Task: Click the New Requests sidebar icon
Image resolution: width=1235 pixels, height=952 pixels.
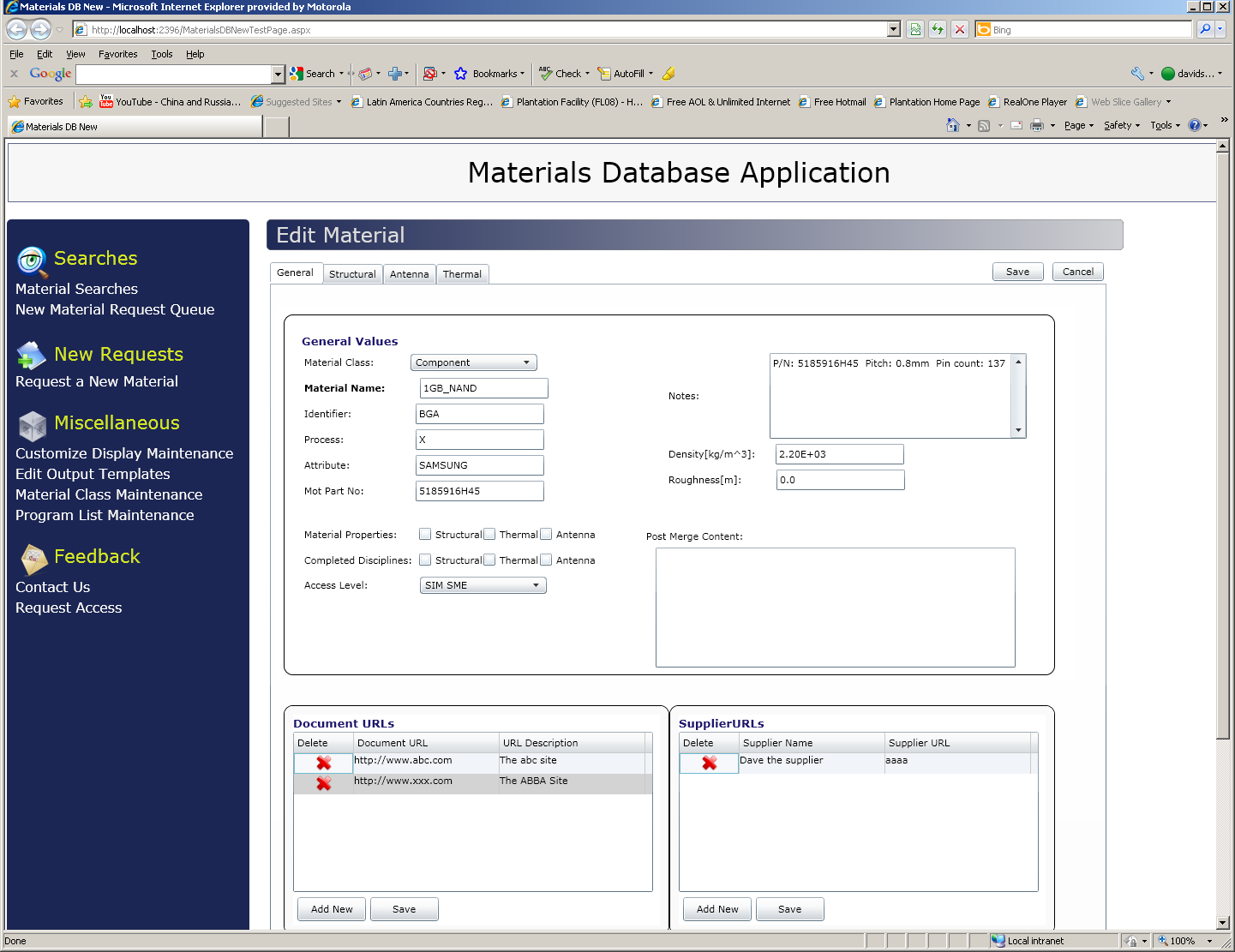Action: (x=32, y=355)
